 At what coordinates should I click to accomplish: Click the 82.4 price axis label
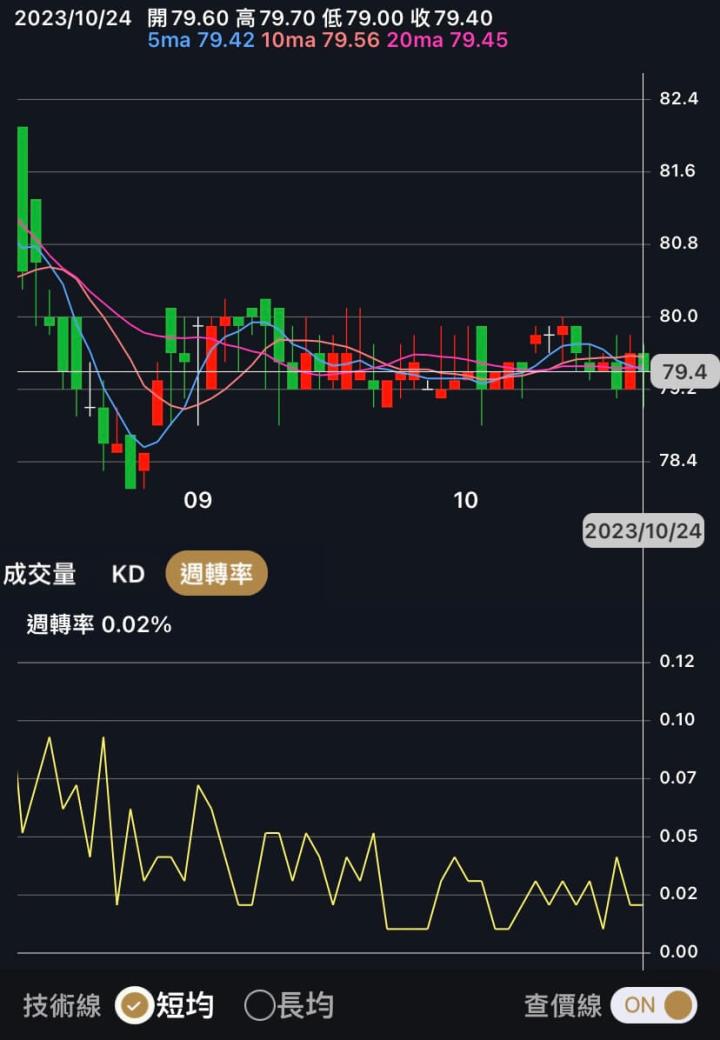tap(678, 99)
